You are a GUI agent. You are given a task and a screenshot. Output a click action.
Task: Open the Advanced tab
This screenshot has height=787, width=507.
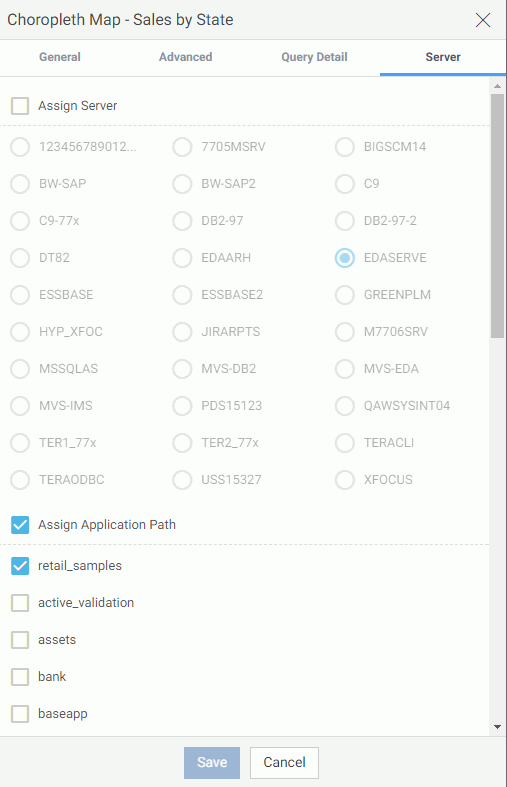tap(186, 57)
